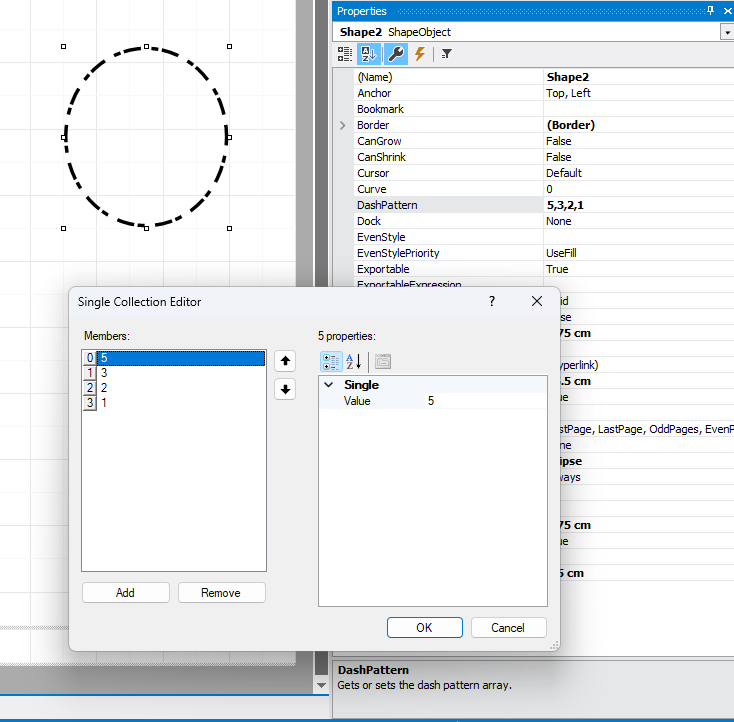
Task: Expand the Border property group
Action: [x=343, y=125]
